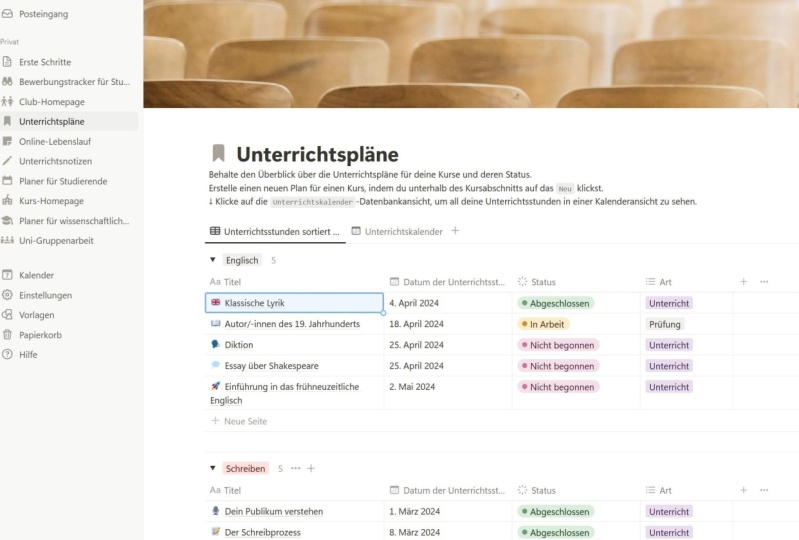Open Der Schreibprozess entry
Viewport: 799px width, 540px height.
pos(262,532)
